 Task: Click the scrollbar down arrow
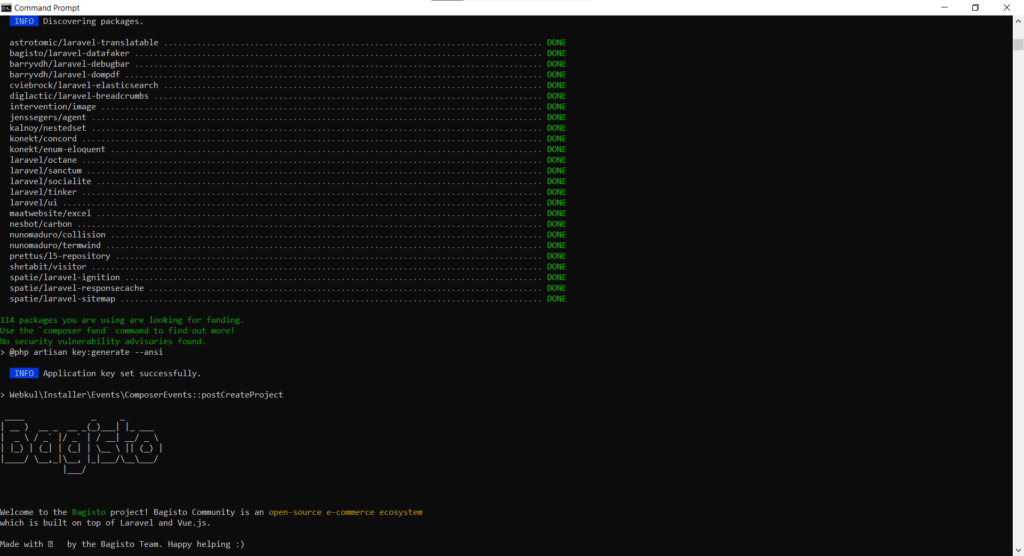pyautogui.click(x=1018, y=550)
